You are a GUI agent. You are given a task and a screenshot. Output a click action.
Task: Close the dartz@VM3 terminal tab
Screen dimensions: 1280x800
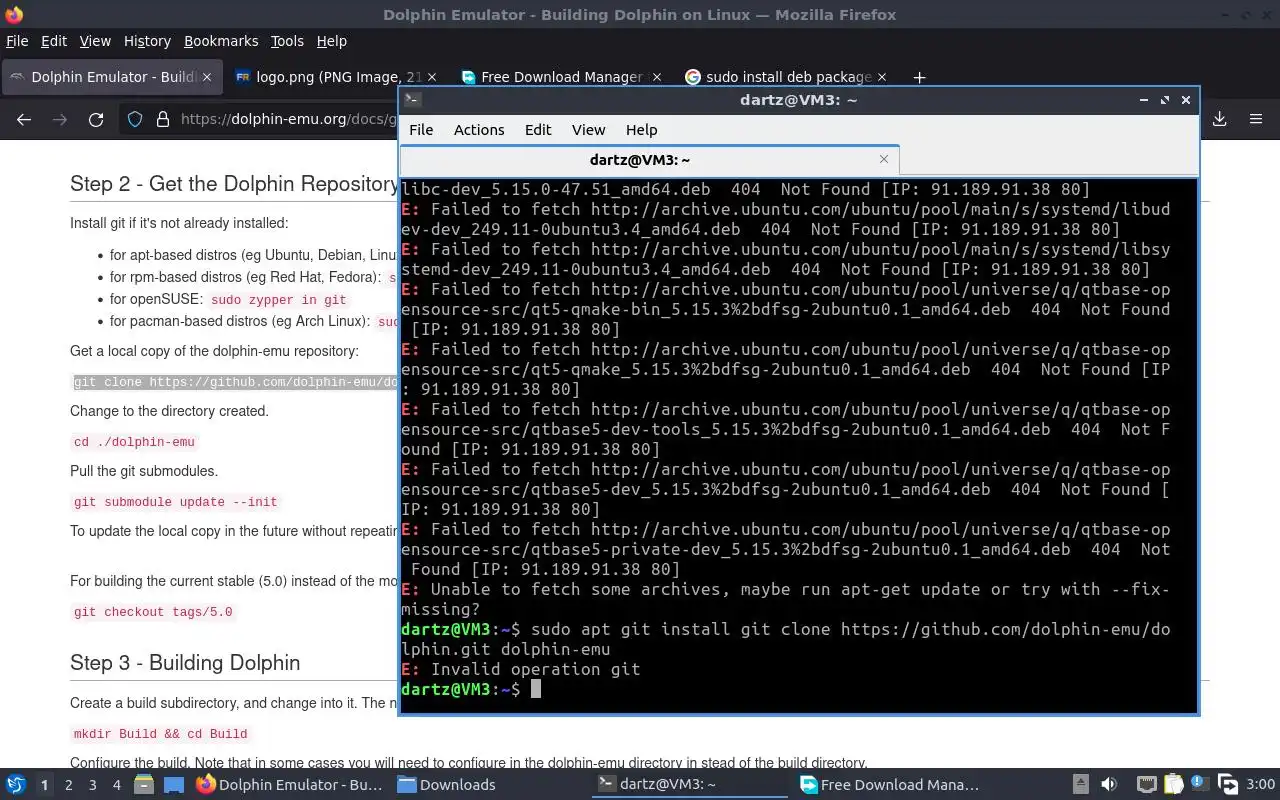click(x=884, y=159)
